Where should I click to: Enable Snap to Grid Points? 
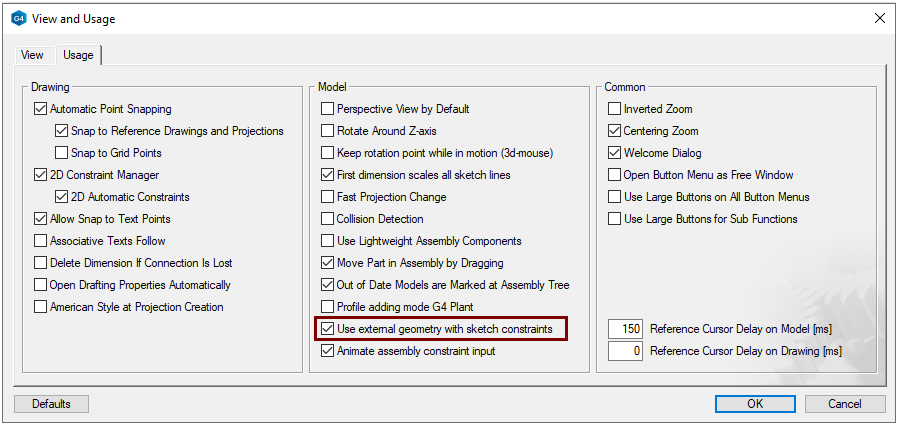click(x=62, y=153)
